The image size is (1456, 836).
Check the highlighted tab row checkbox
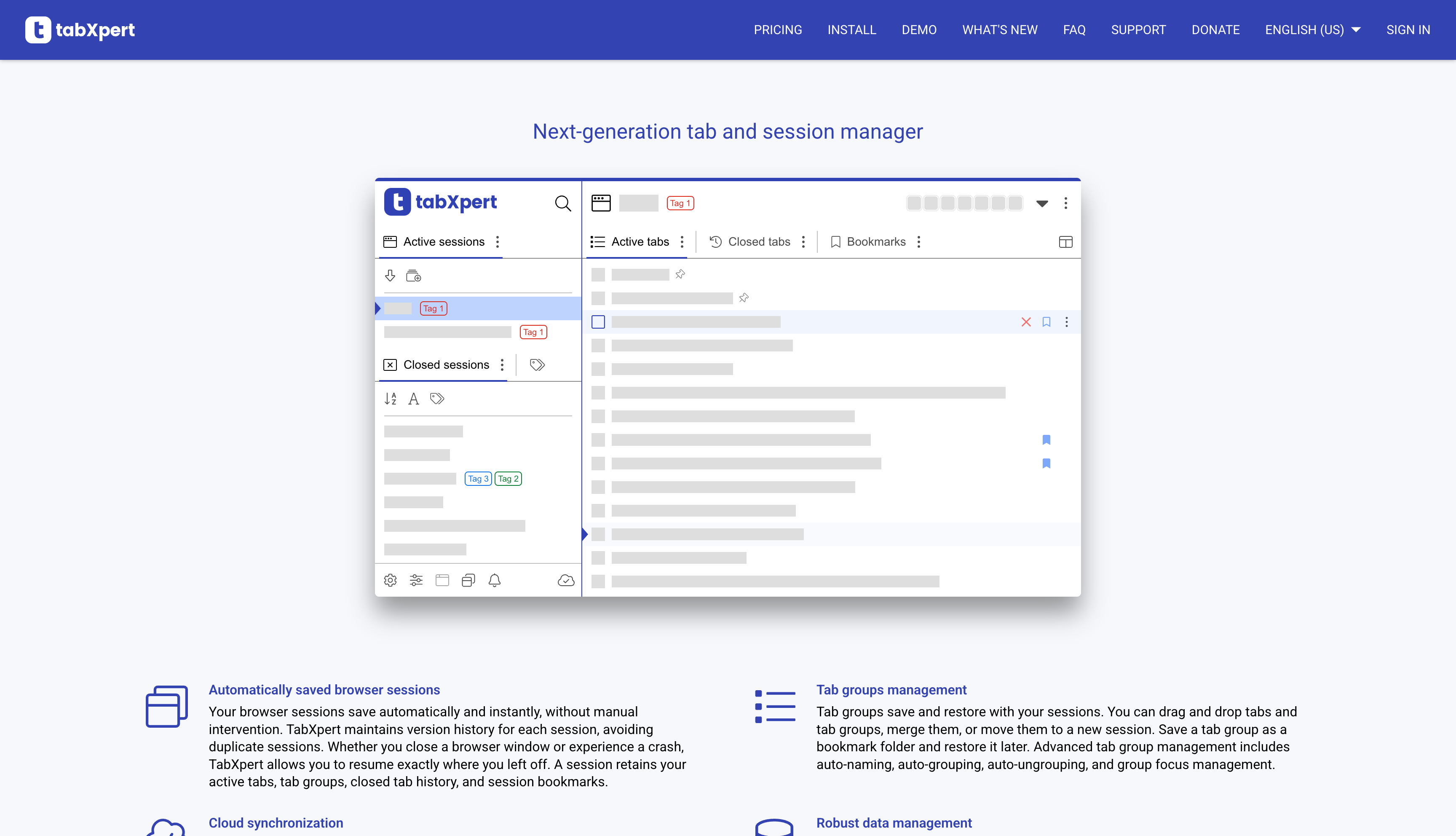click(598, 322)
